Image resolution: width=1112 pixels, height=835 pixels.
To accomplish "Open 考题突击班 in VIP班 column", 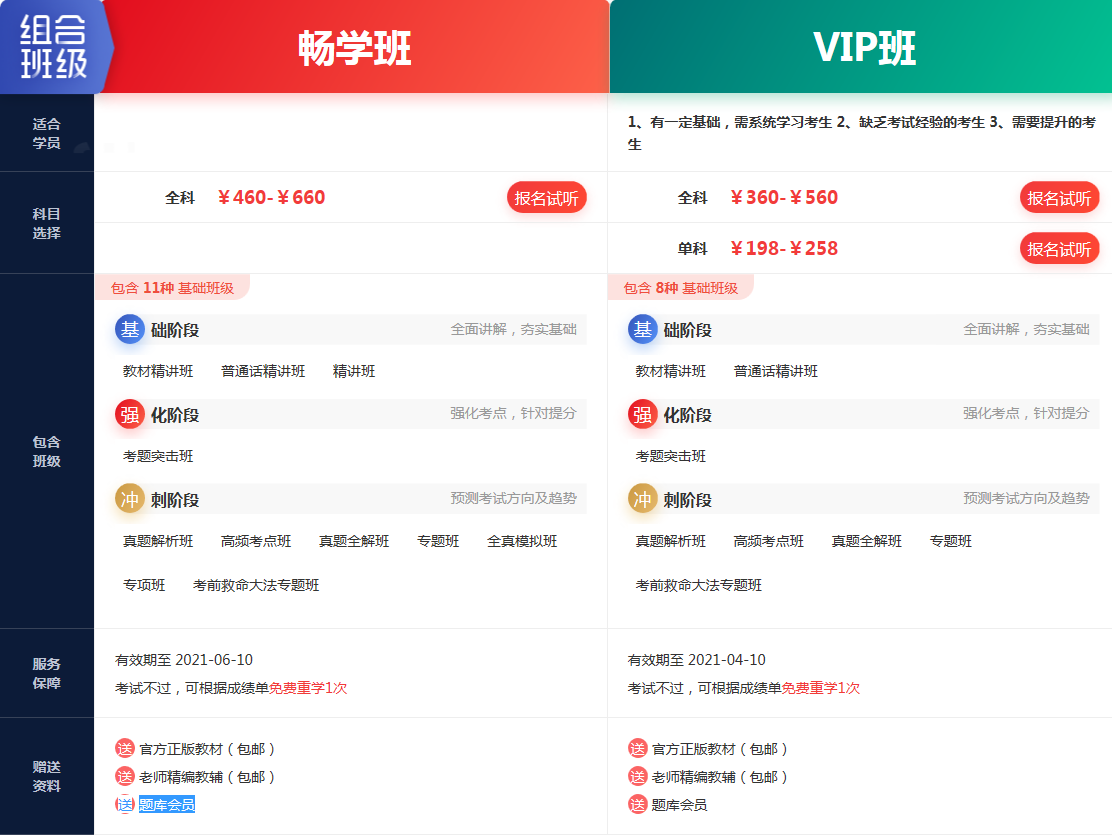I will (671, 456).
